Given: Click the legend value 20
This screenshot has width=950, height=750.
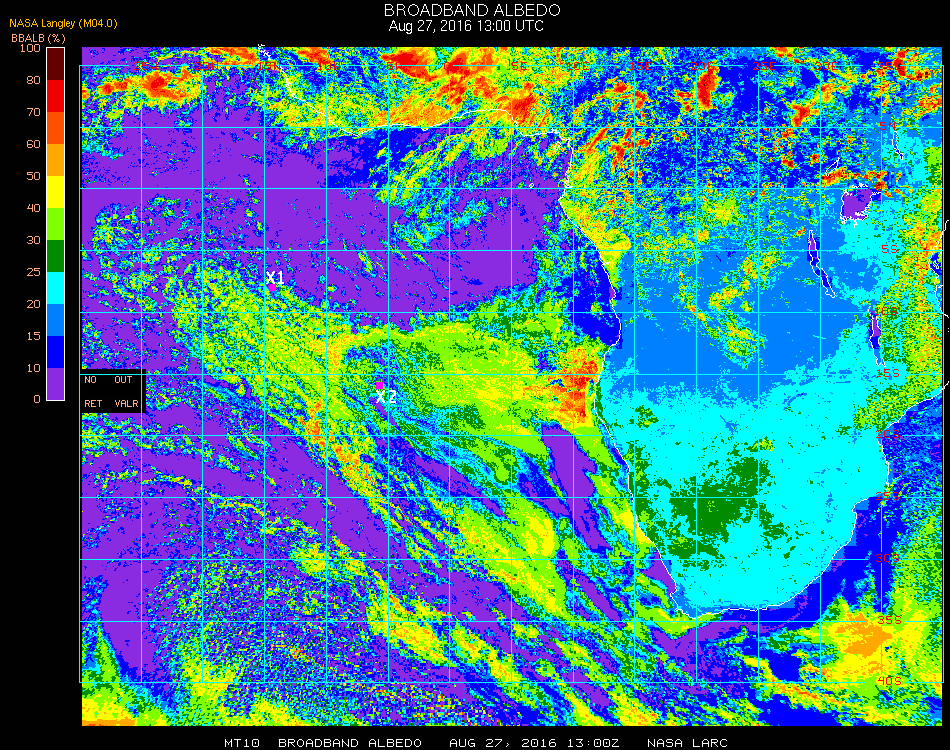Looking at the screenshot, I should pos(33,304).
